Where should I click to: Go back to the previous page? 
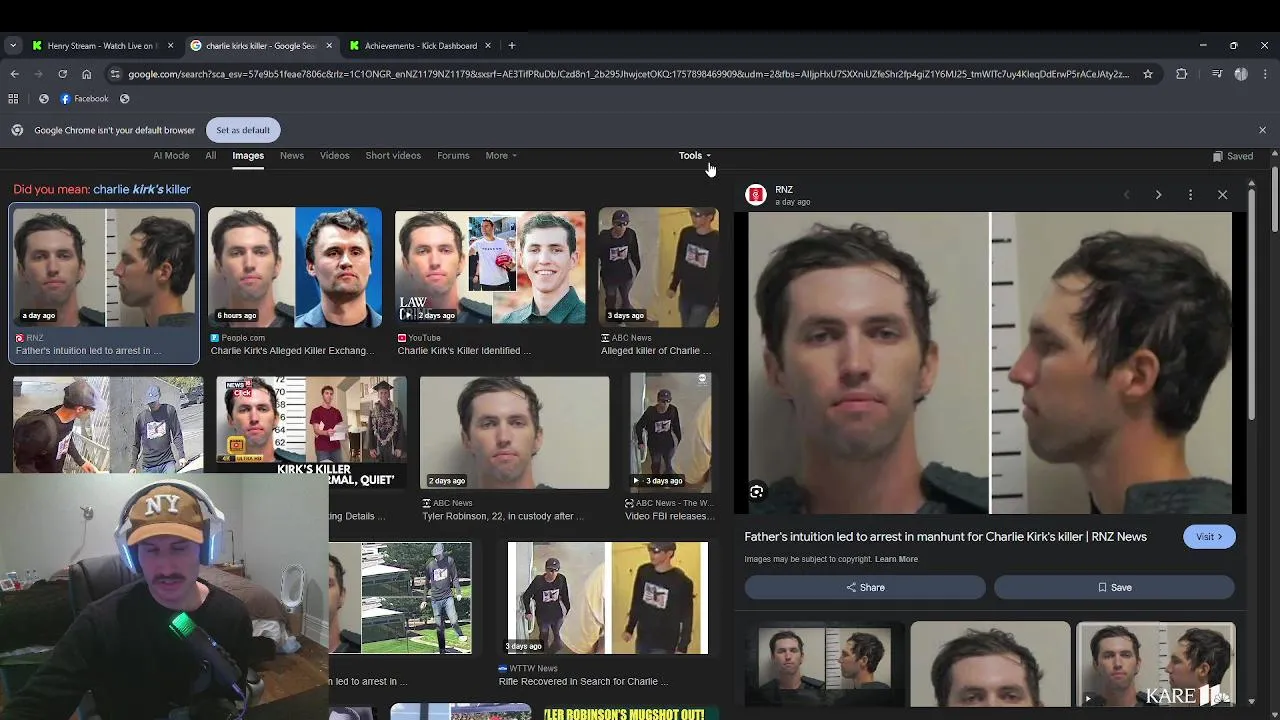point(14,74)
